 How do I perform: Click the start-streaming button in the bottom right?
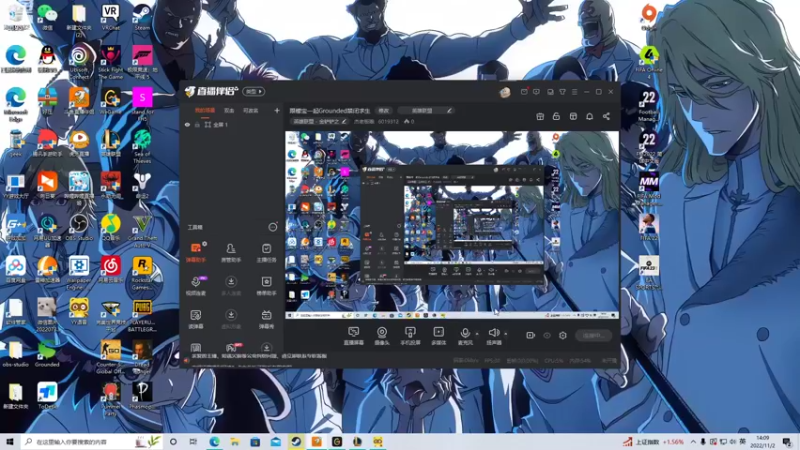pyautogui.click(x=593, y=335)
